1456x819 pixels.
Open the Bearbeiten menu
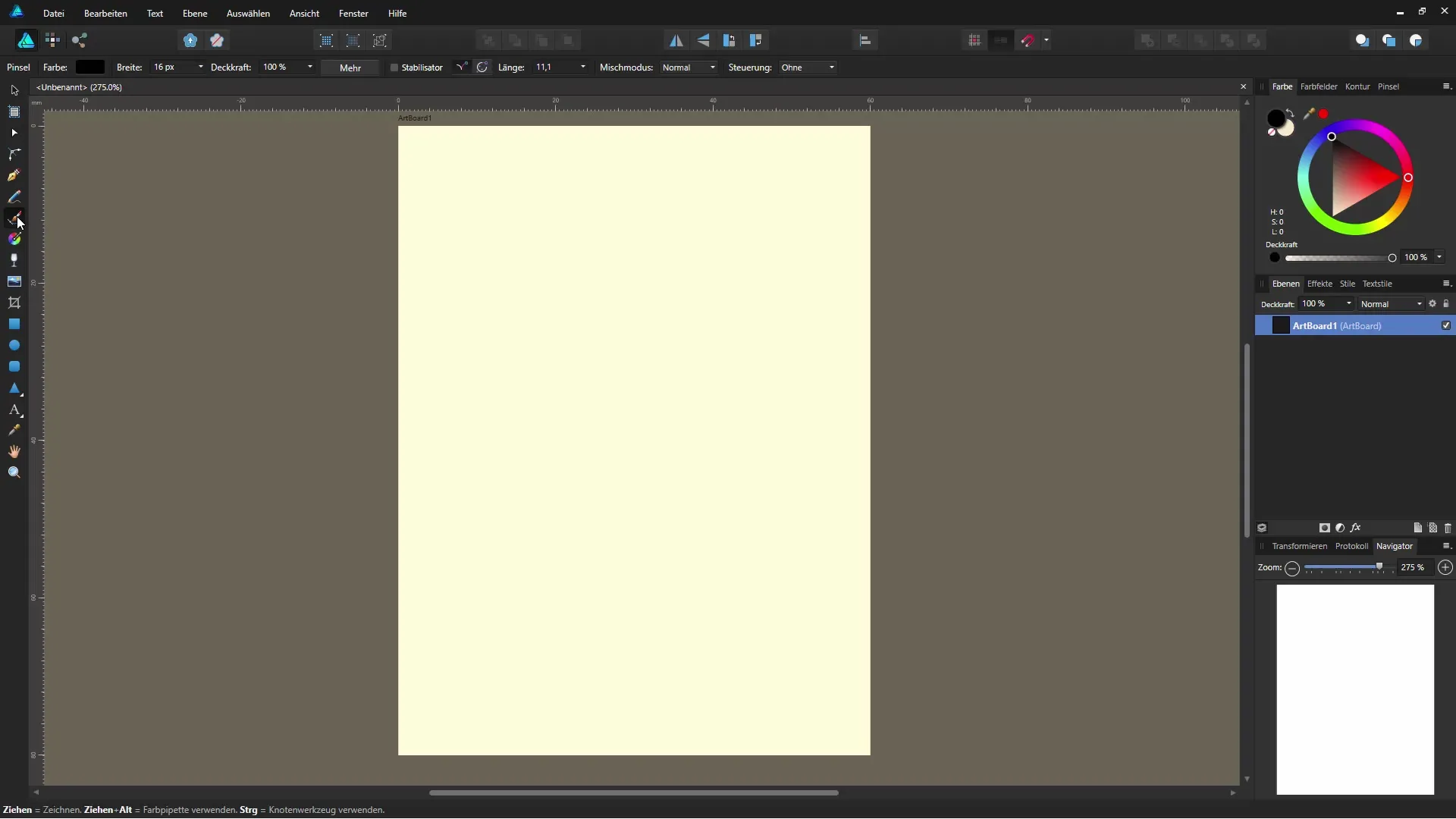(105, 14)
